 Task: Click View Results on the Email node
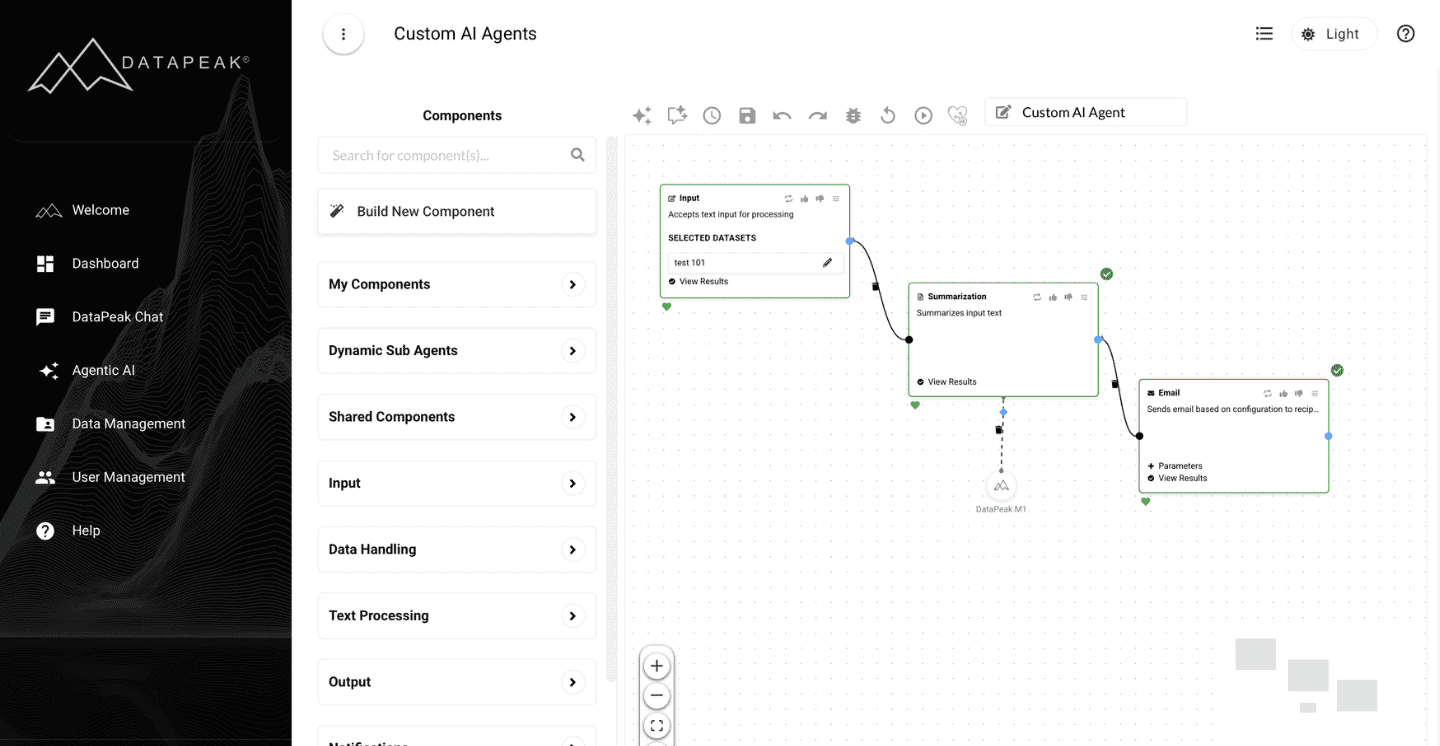(x=1177, y=478)
